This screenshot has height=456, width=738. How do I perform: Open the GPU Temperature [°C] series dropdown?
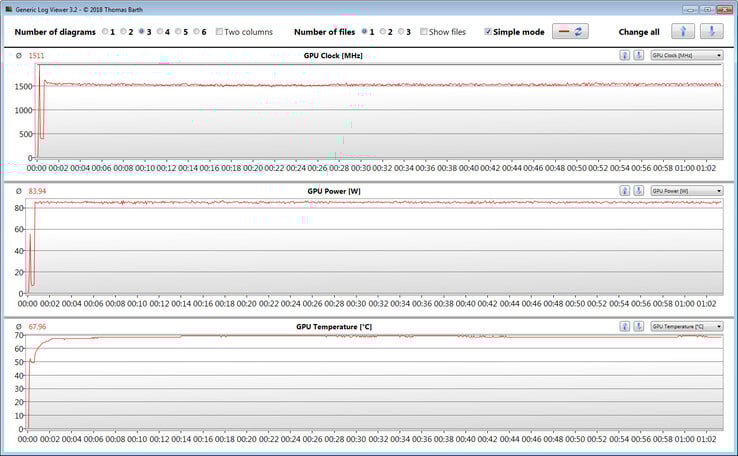point(687,327)
